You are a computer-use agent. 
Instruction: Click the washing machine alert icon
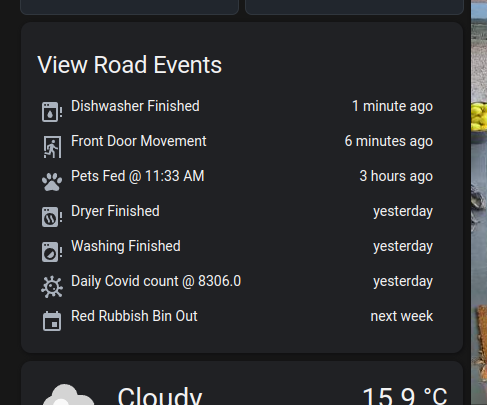(x=52, y=252)
